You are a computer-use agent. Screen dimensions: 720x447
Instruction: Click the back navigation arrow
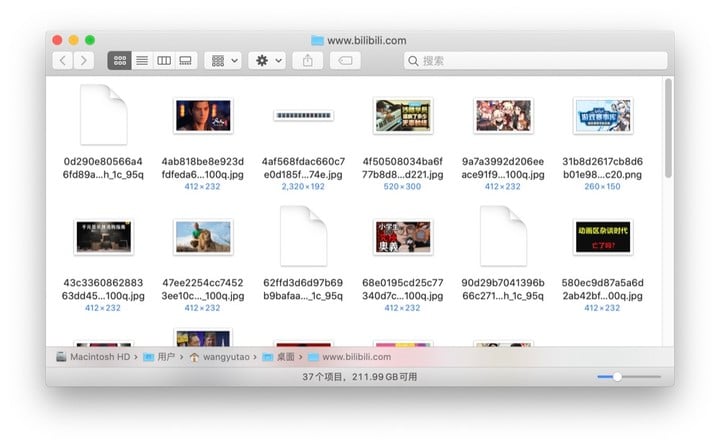click(63, 61)
